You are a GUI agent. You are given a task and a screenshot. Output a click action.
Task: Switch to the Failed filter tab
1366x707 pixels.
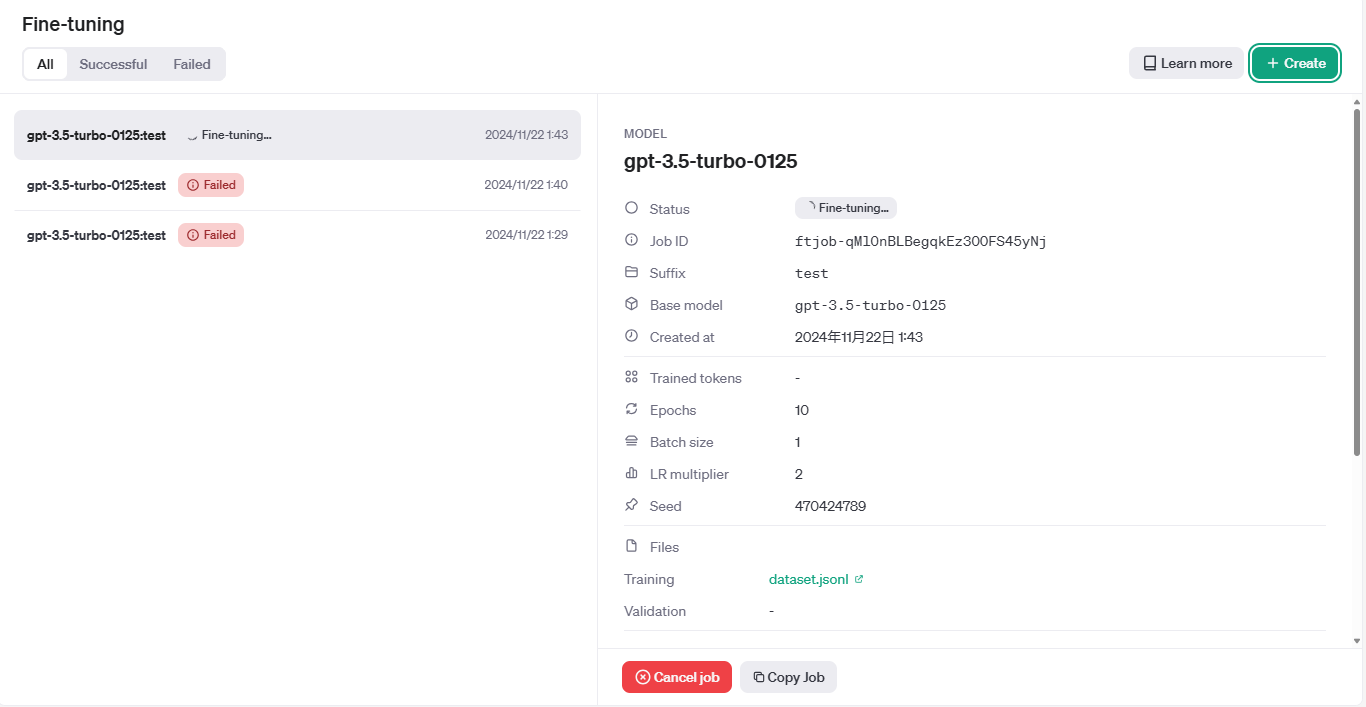(x=192, y=64)
